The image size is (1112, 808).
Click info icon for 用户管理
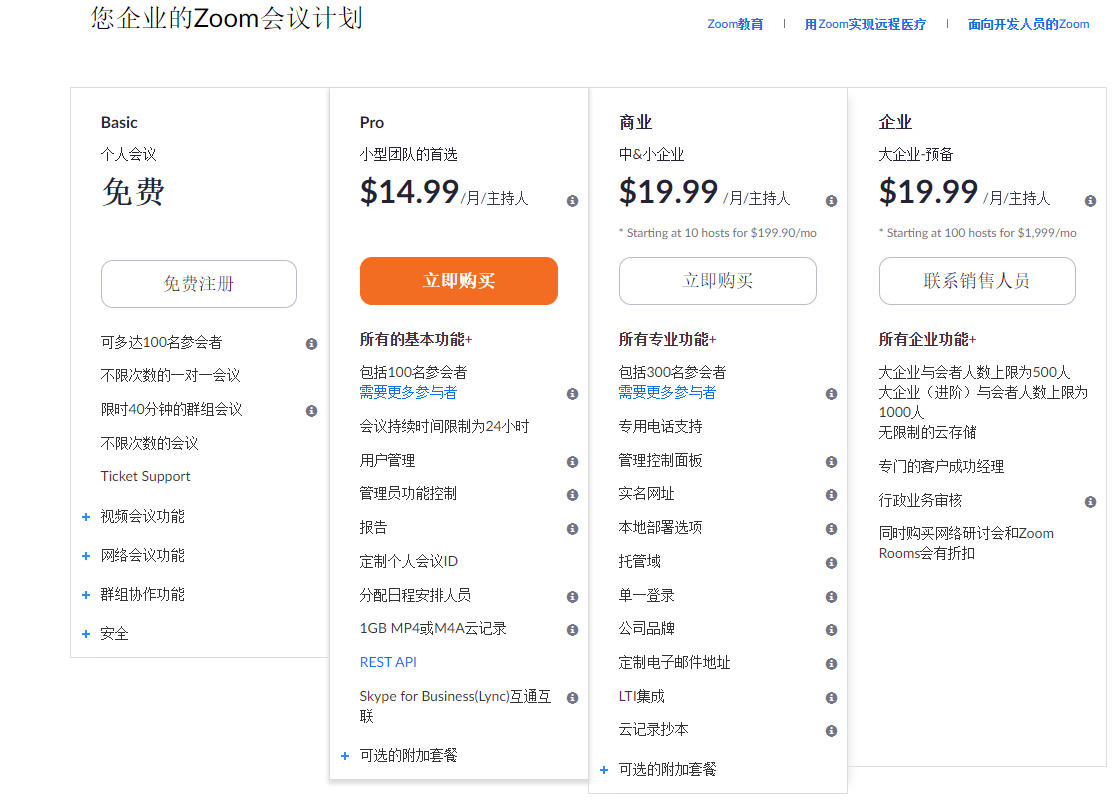pyautogui.click(x=572, y=462)
